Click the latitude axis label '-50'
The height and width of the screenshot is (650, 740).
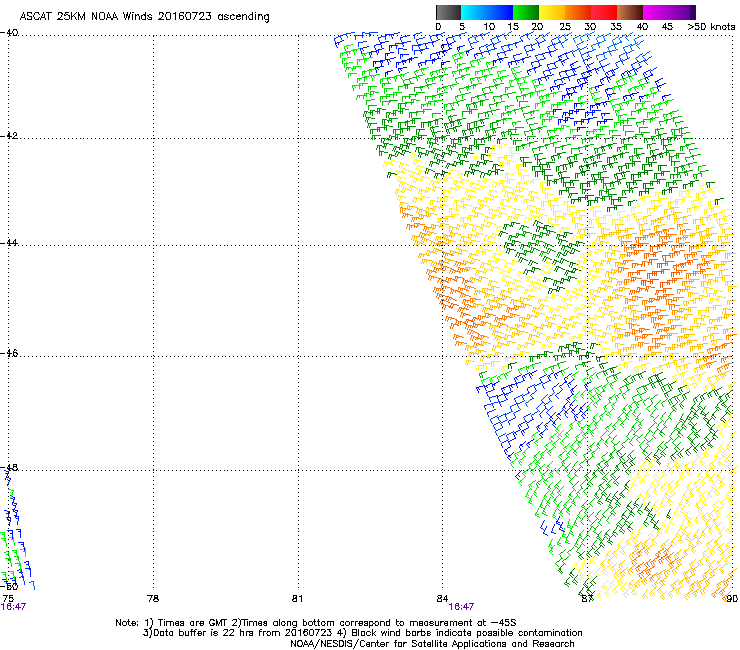[x=9, y=587]
